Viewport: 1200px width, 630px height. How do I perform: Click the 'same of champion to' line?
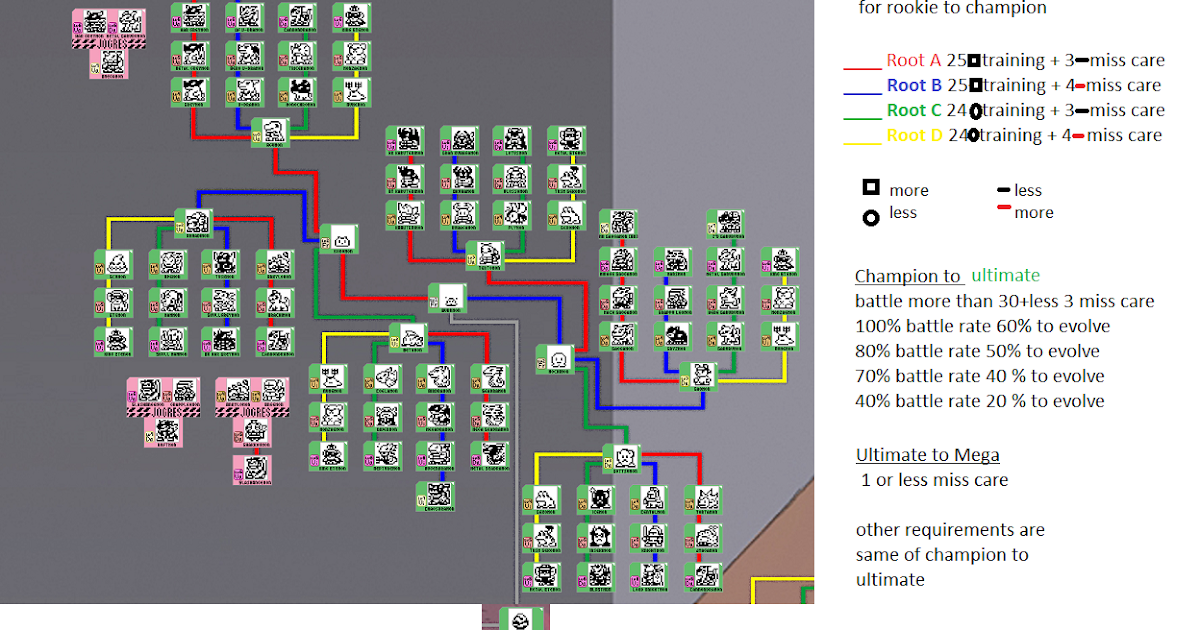tap(942, 555)
